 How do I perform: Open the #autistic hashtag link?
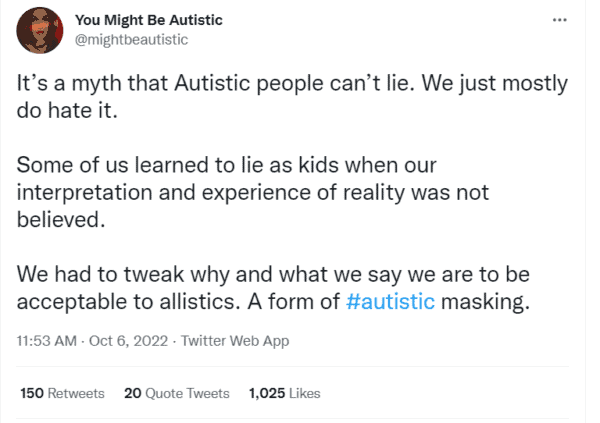pos(390,301)
